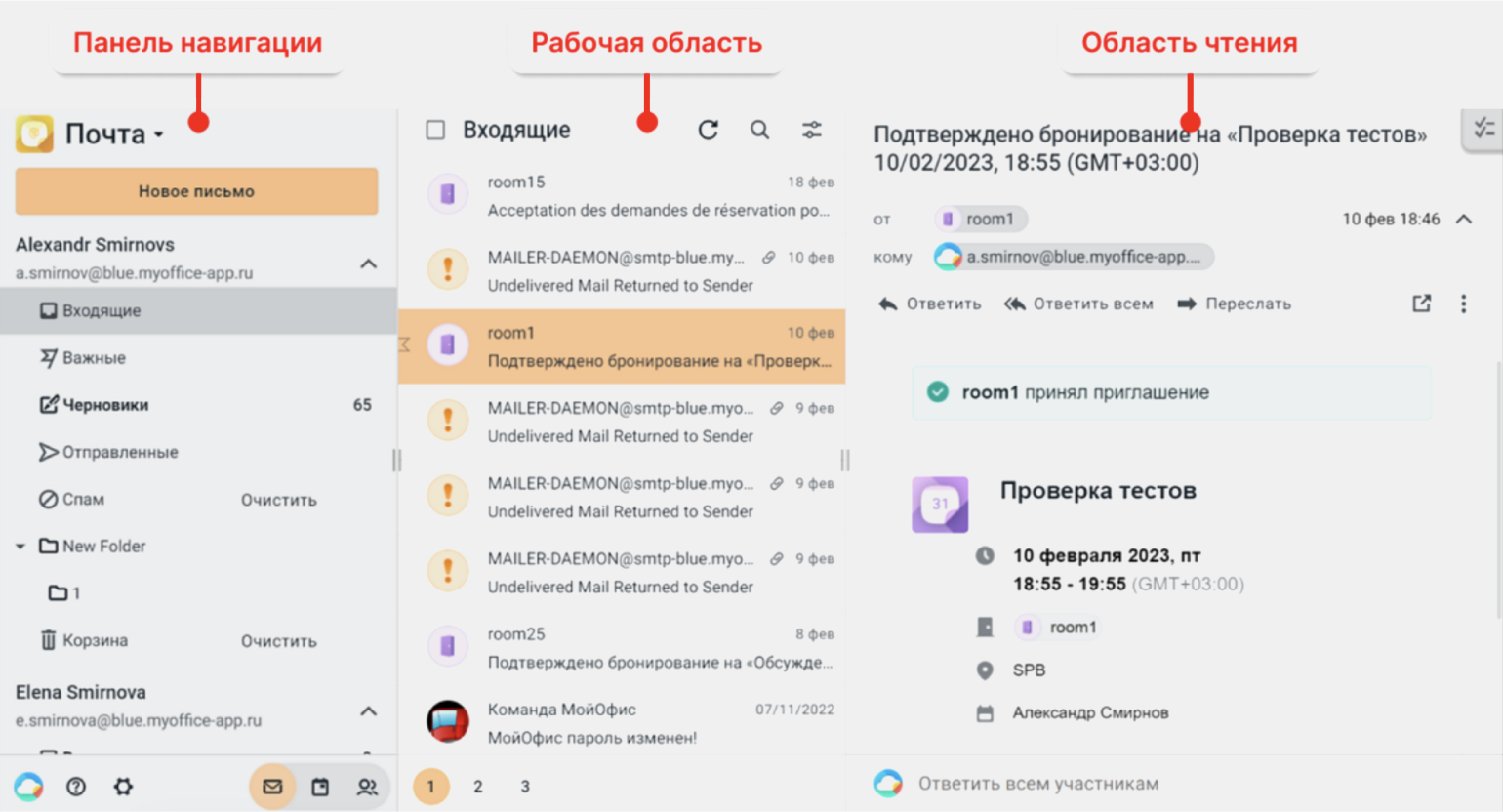1503x812 pixels.
Task: Open the three-dot more actions menu
Action: tap(1463, 304)
